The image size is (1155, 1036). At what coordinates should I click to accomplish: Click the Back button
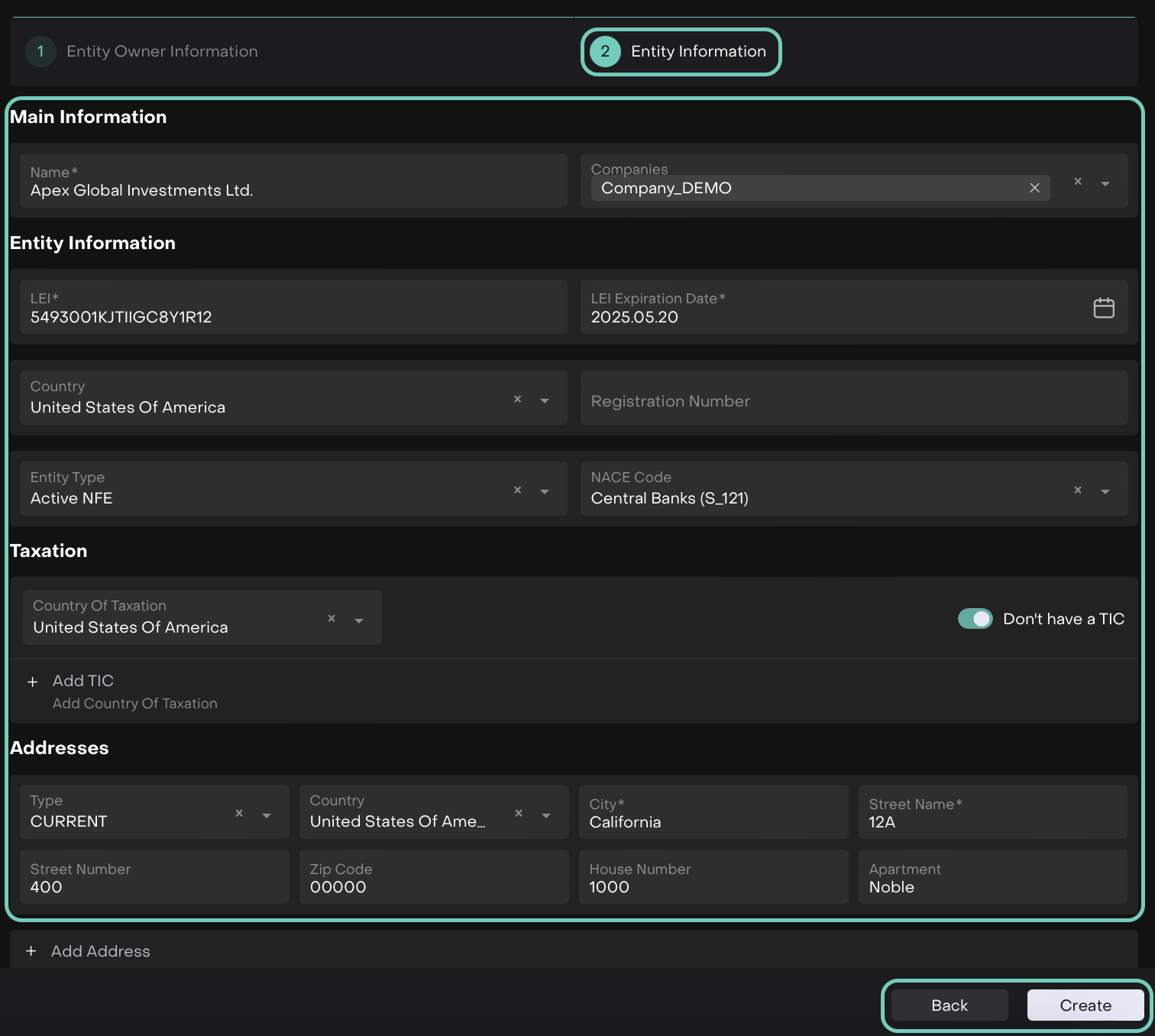949,1005
